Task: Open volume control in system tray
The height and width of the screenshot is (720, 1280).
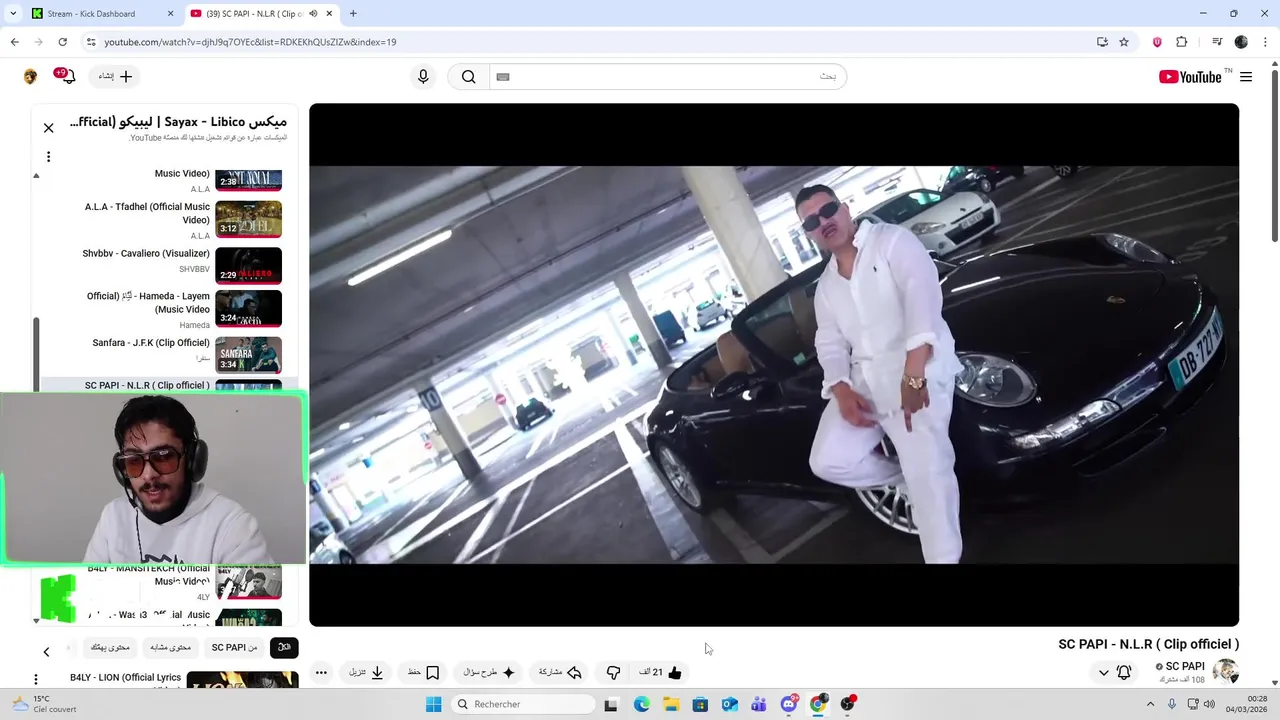Action: (1209, 704)
